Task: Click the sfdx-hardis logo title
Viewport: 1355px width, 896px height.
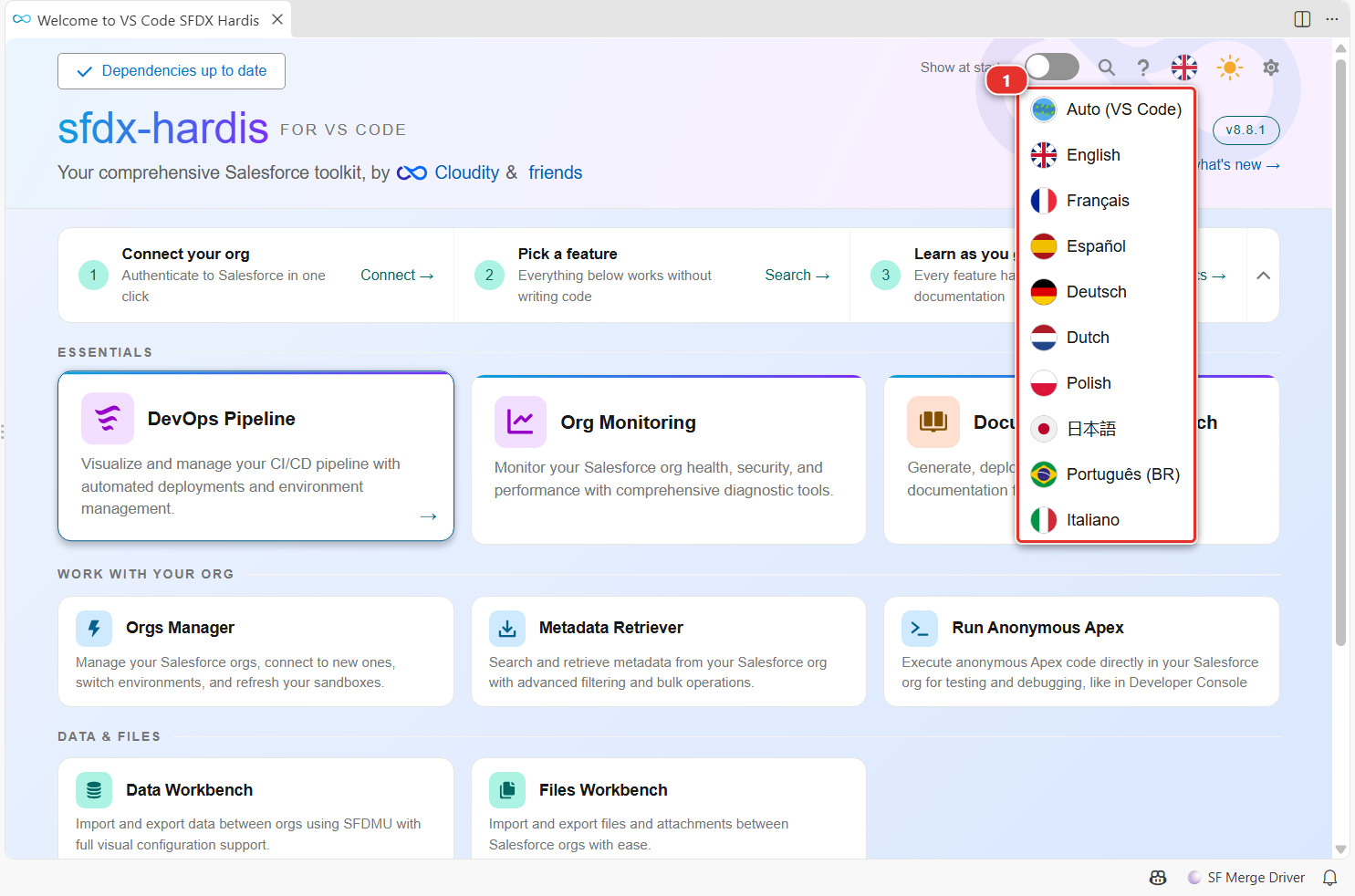Action: pos(163,129)
